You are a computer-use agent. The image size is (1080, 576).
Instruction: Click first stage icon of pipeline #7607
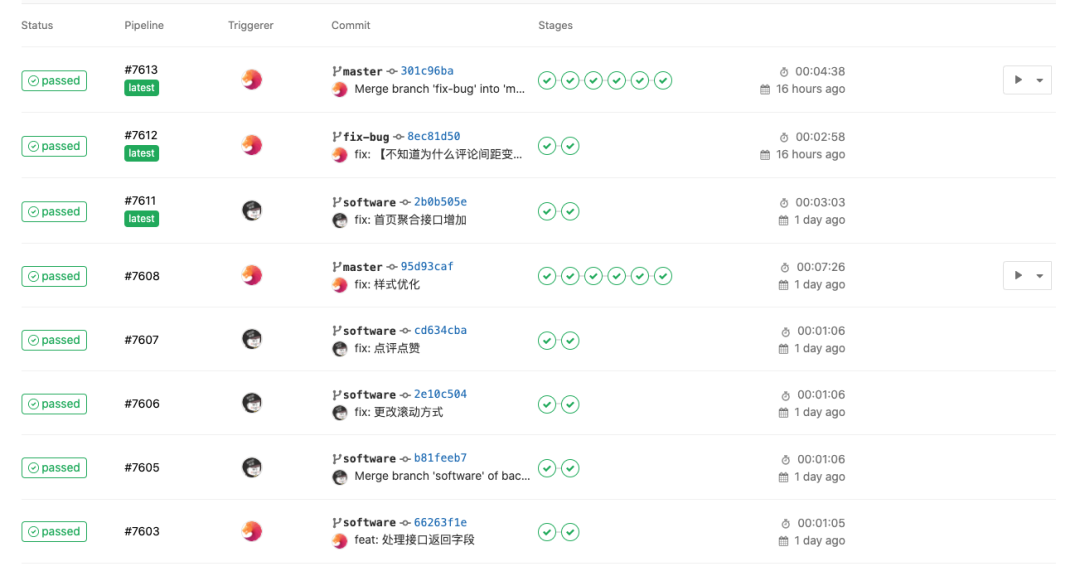click(547, 340)
